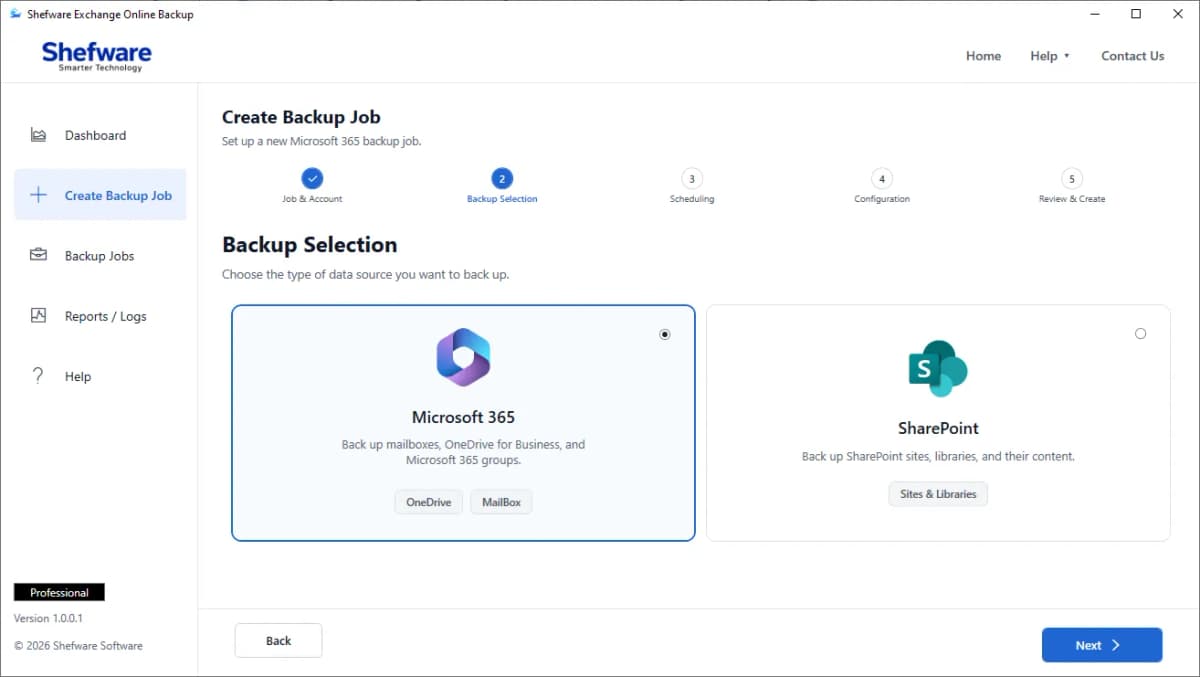The width and height of the screenshot is (1200, 677).
Task: Click the SharePoint logo icon
Action: coord(937,368)
